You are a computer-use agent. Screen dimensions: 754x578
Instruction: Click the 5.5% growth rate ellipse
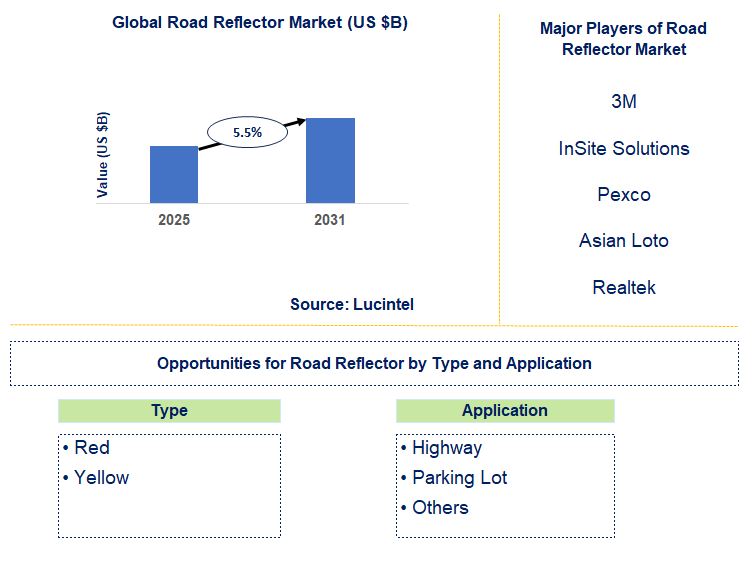click(x=248, y=132)
